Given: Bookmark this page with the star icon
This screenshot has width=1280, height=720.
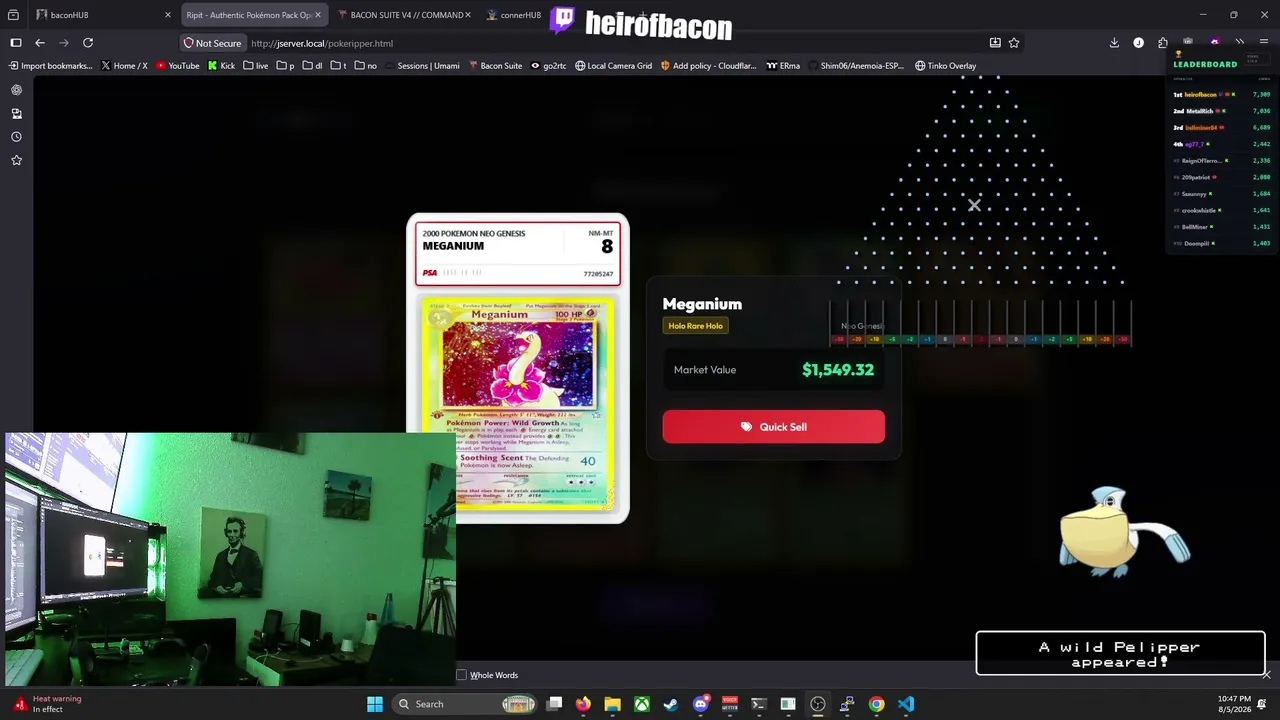Looking at the screenshot, I should point(1014,43).
